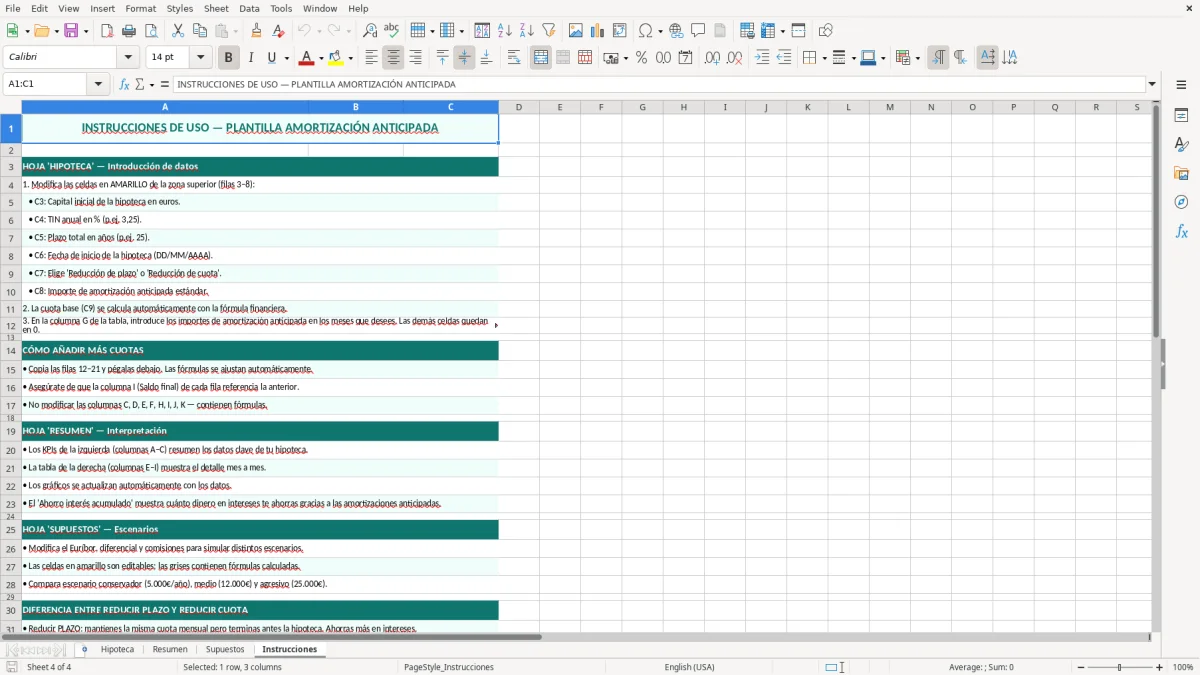Toggle Underline formatting

271,58
